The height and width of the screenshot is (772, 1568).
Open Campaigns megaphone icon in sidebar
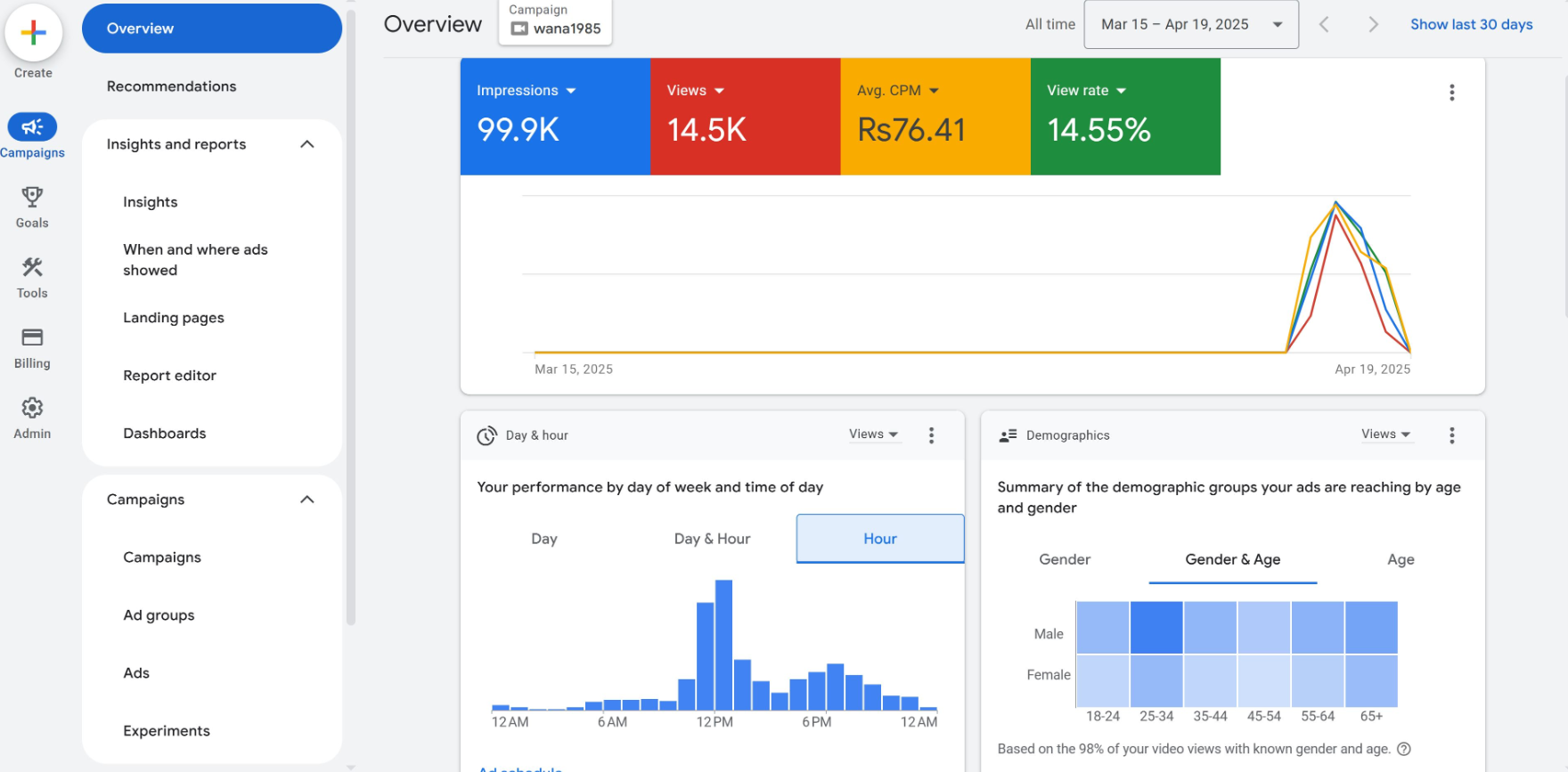[x=32, y=127]
